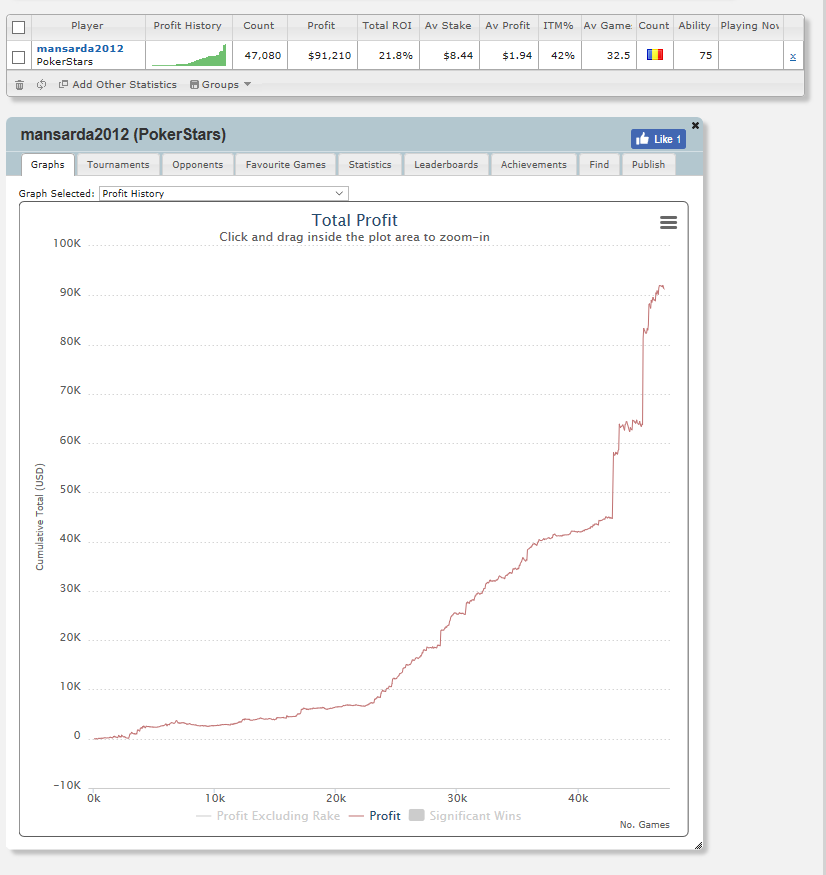Open the Opponents tab
This screenshot has height=875, width=826.
[198, 165]
